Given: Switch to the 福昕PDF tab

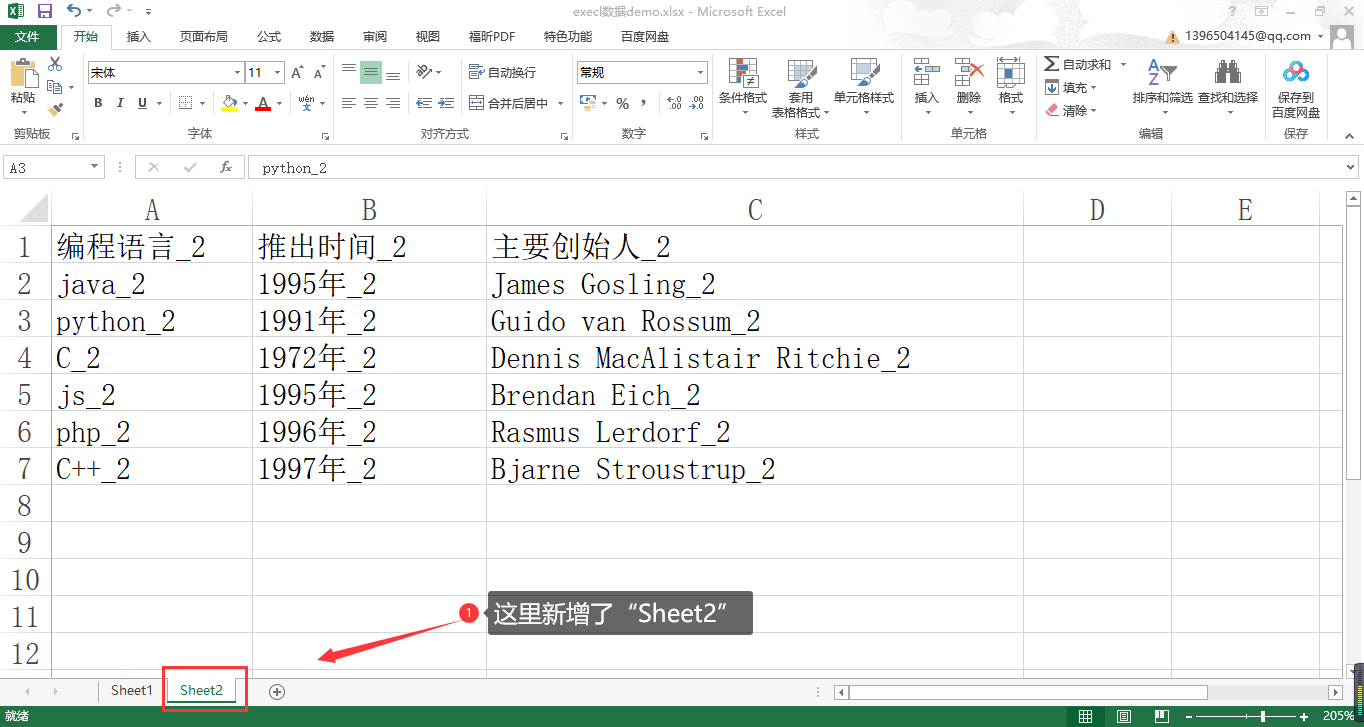Looking at the screenshot, I should [x=492, y=37].
